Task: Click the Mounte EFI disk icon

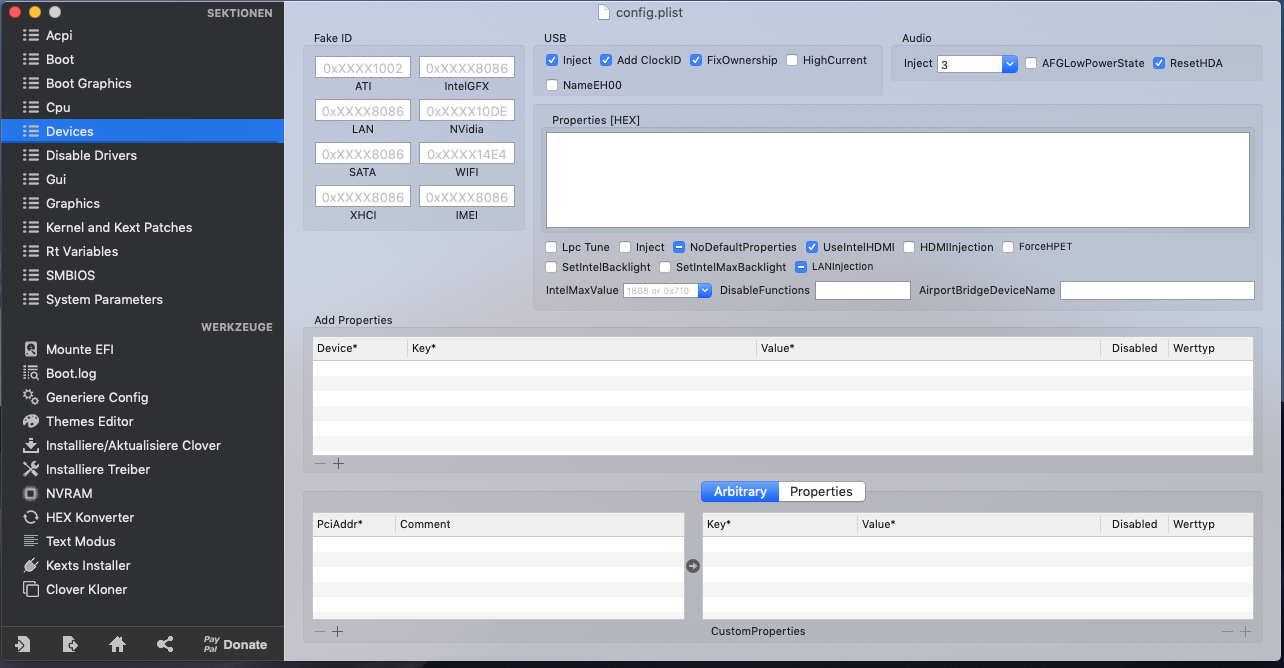Action: pos(31,349)
